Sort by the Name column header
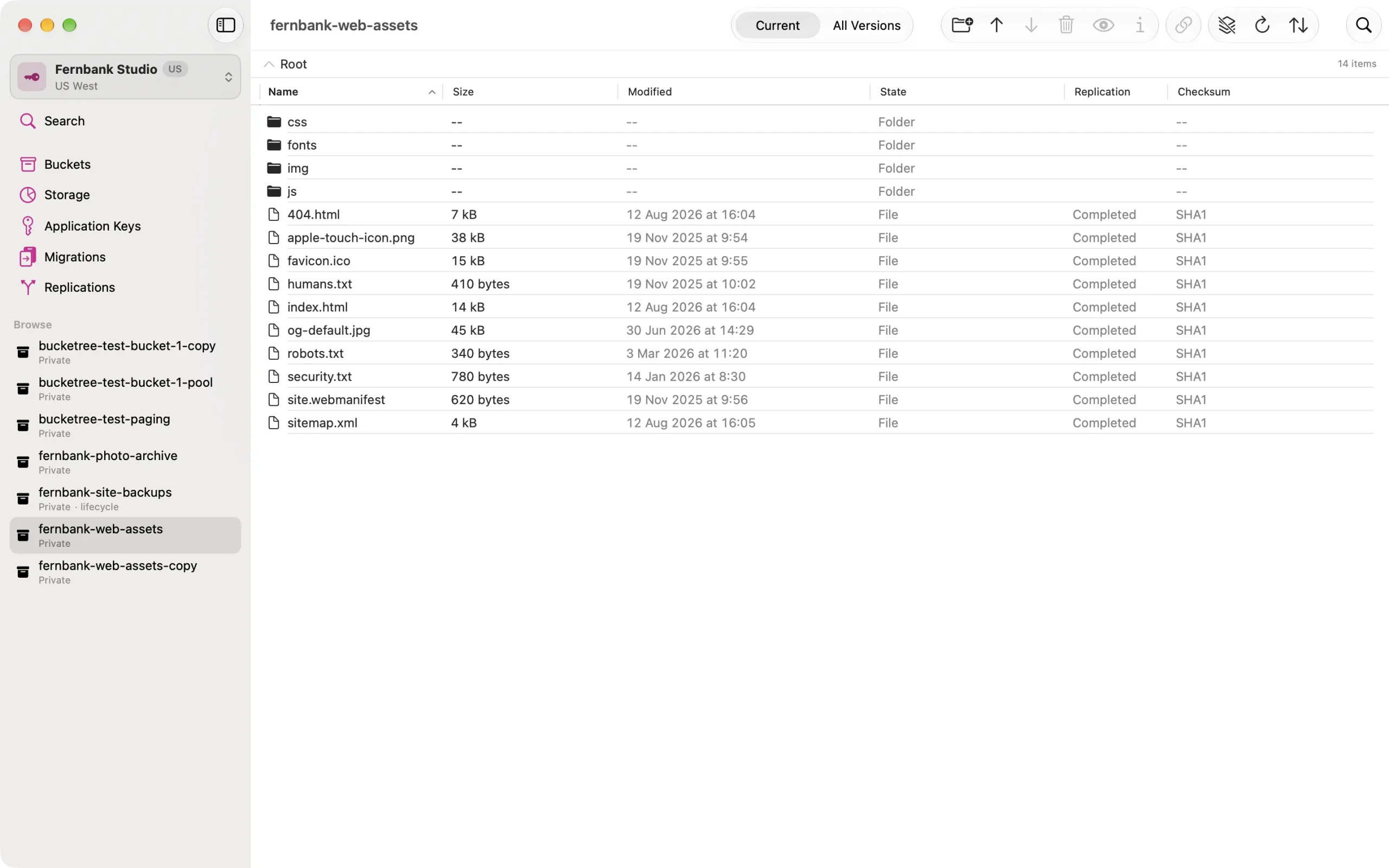 coord(351,92)
